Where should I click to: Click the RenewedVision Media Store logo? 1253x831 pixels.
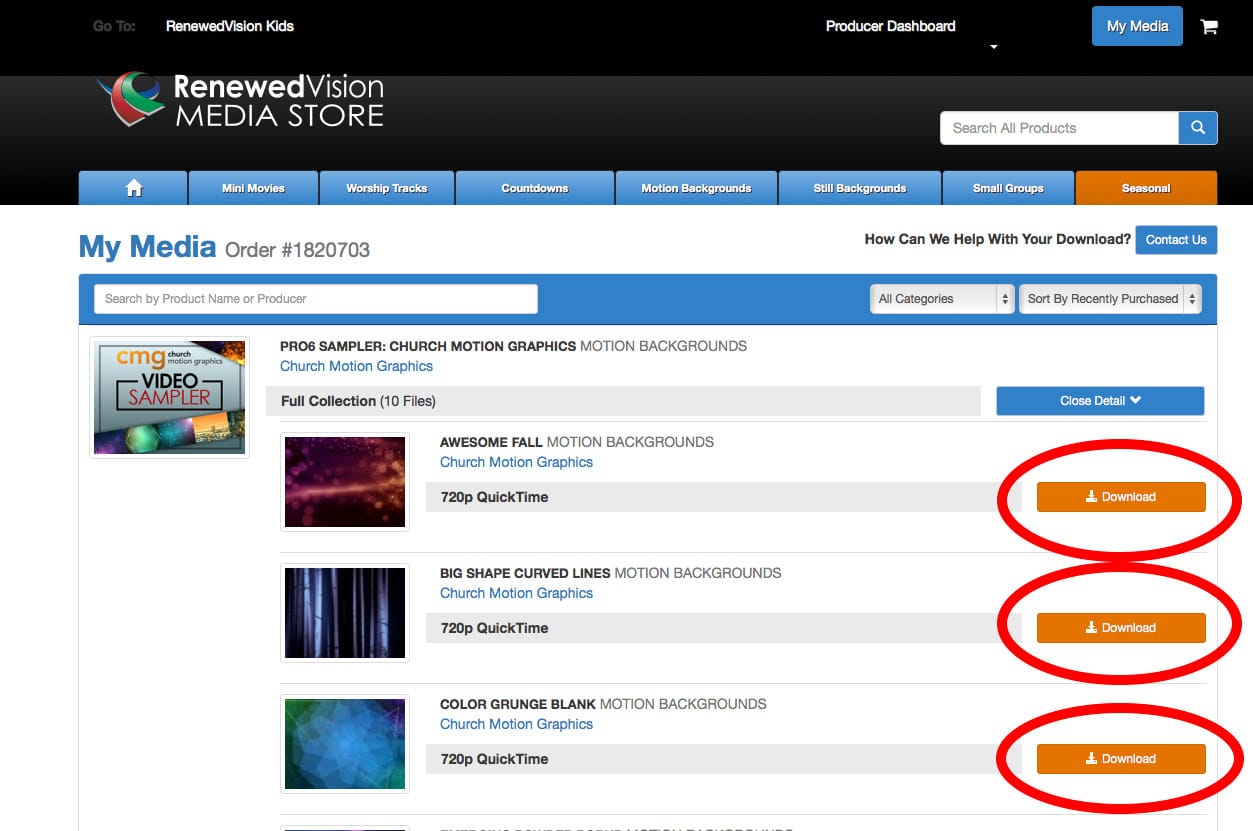(x=241, y=102)
